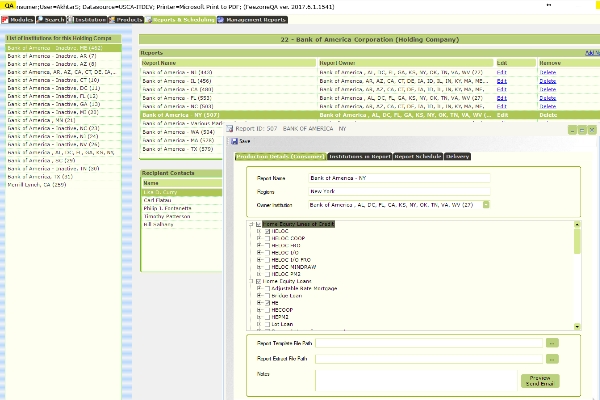Viewport: 600px width, 400px height.
Task: Click Delete for Bank of America - NY (507)
Action: [x=548, y=115]
